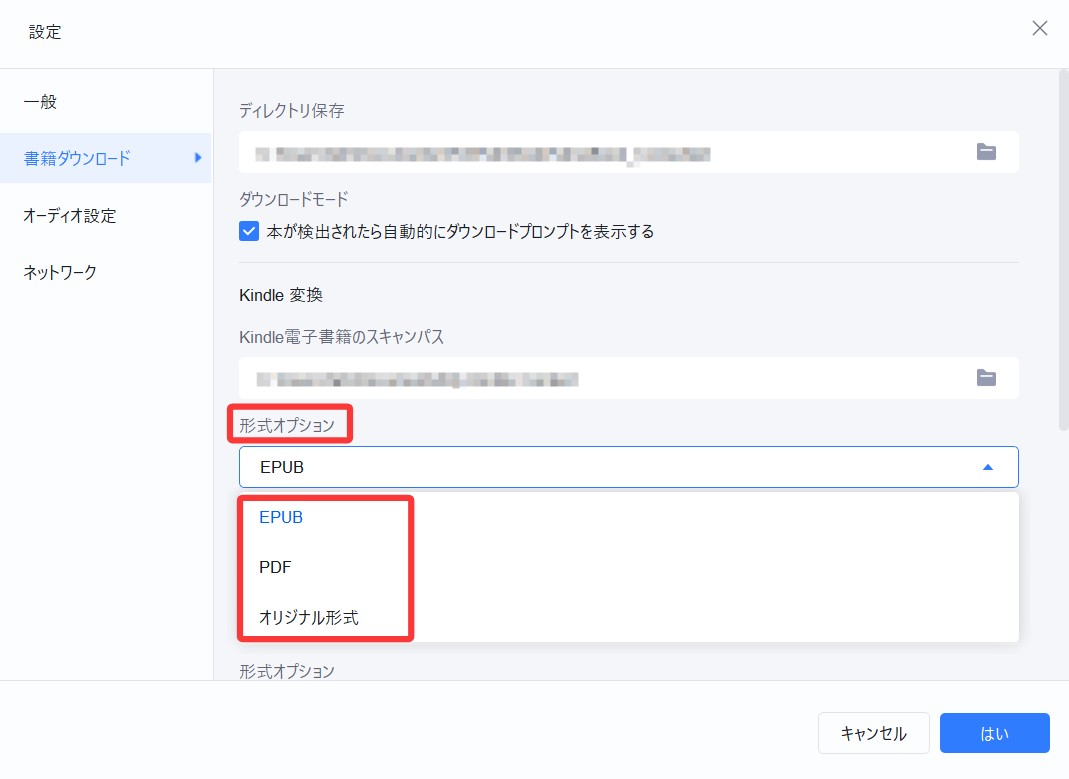
Task: Click the dropdown caret arrow
Action: (987, 467)
